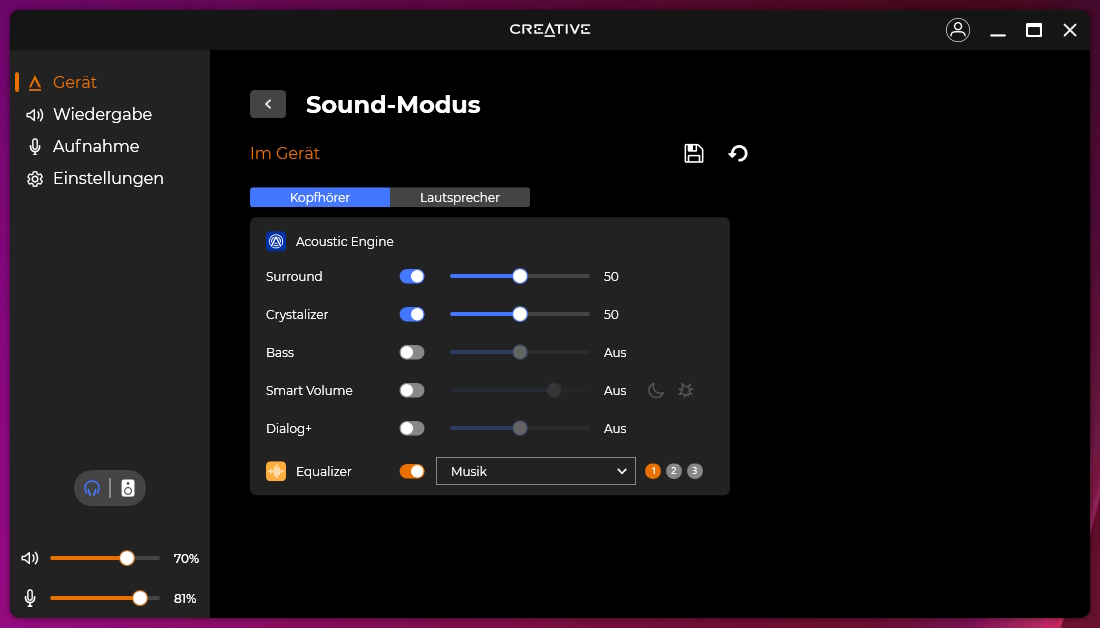Select the Night mode moon icon
Viewport: 1100px width, 628px height.
pyautogui.click(x=655, y=390)
